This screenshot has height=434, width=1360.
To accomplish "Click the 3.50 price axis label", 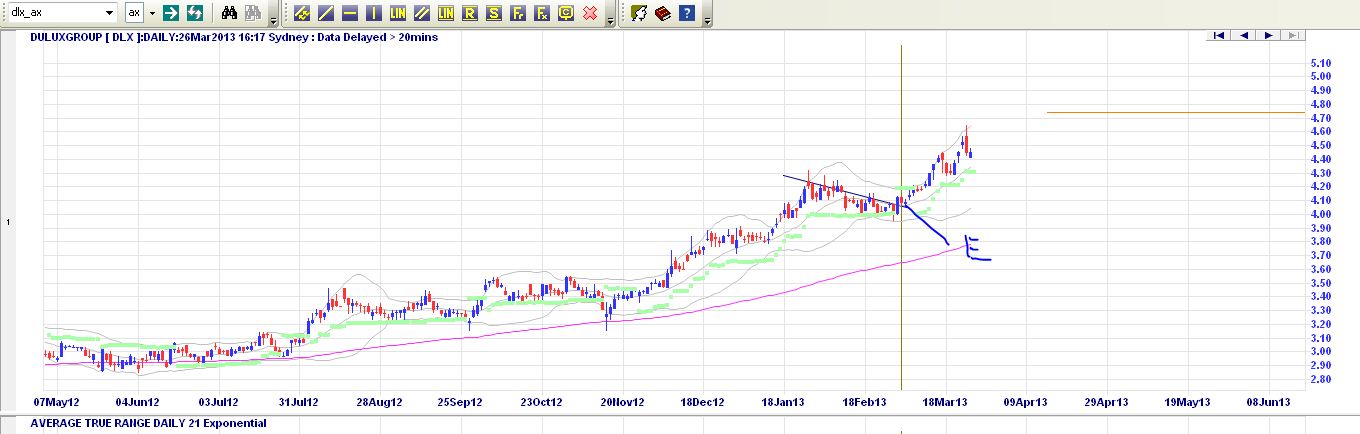I will [x=1320, y=283].
